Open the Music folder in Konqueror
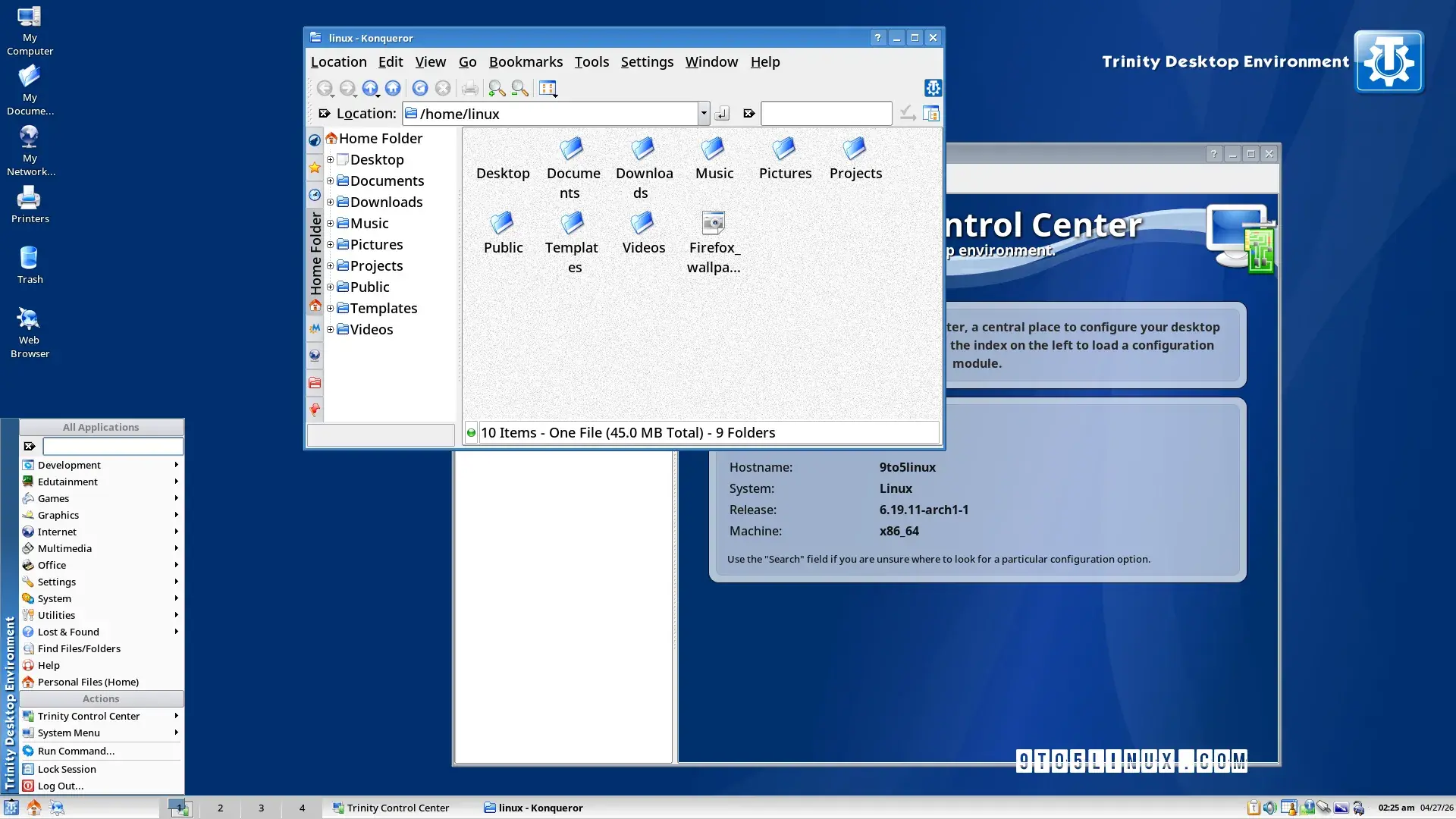This screenshot has height=819, width=1456. pos(714,155)
